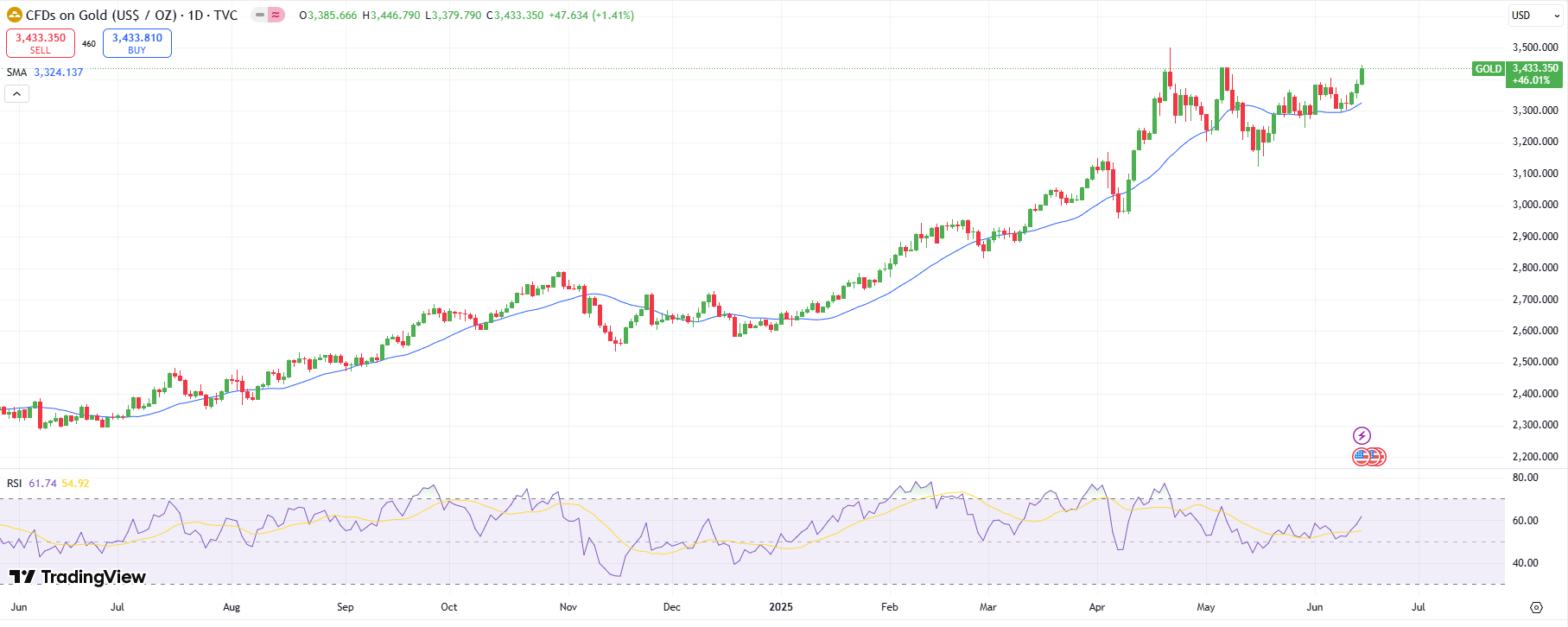Click the 40.00 RSI axis label
Image resolution: width=1568 pixels, height=627 pixels.
[1525, 563]
